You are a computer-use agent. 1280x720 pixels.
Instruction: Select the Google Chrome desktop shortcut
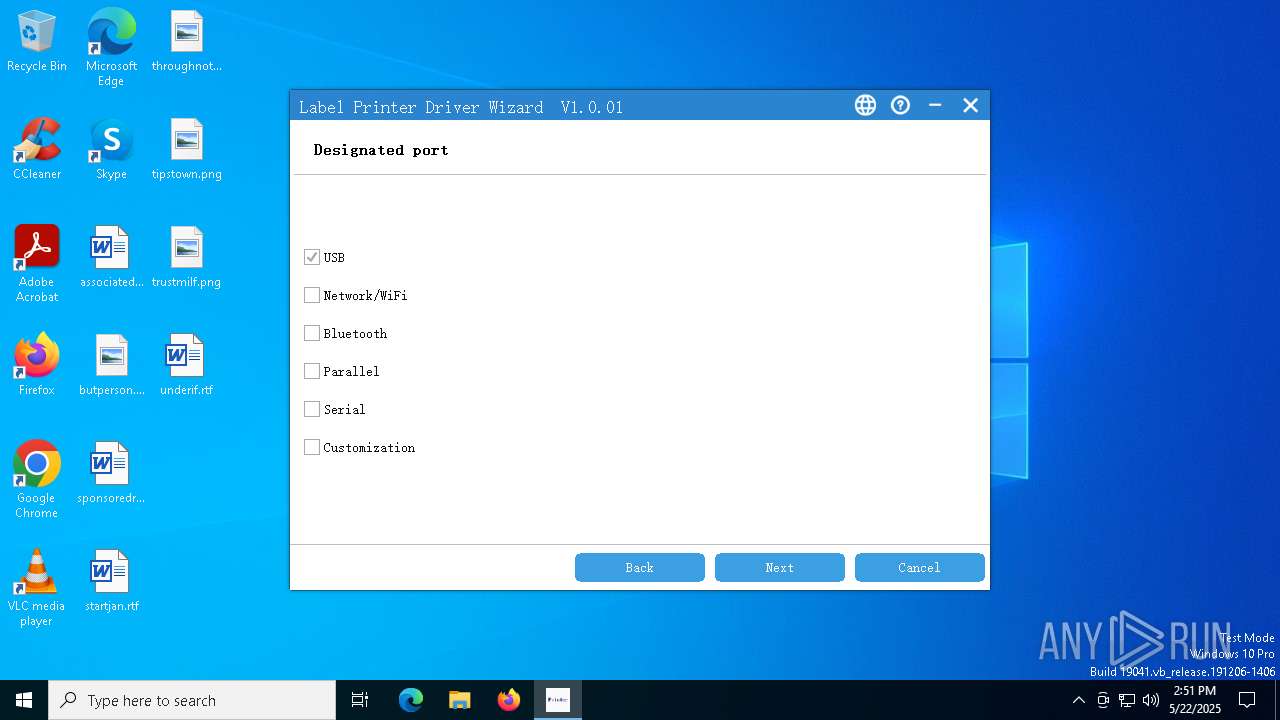pos(37,479)
